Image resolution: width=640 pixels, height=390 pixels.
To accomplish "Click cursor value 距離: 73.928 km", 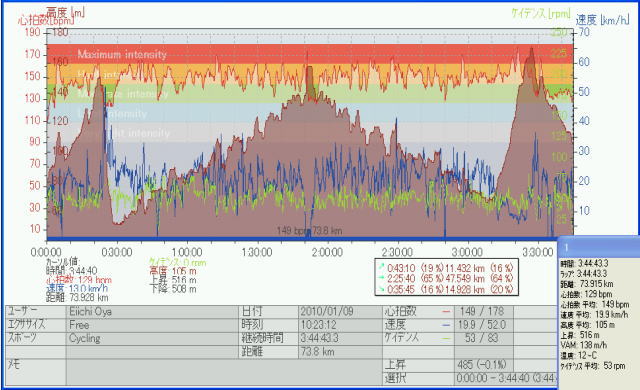I will coord(77,297).
